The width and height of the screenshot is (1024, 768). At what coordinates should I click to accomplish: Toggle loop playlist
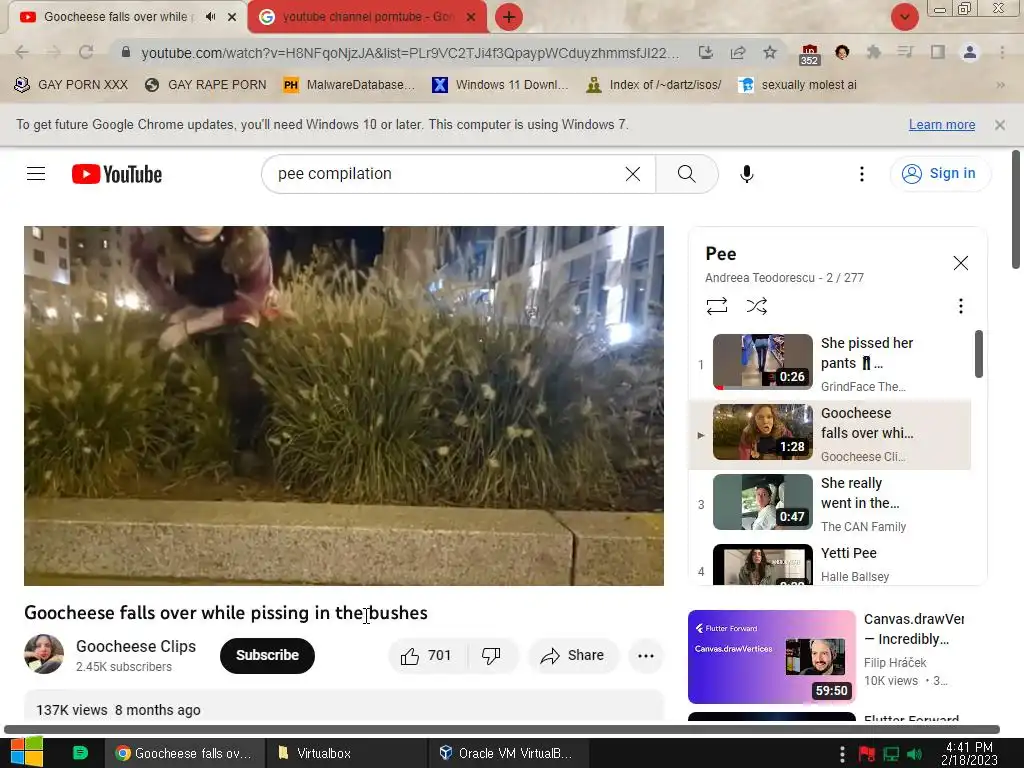(x=716, y=306)
